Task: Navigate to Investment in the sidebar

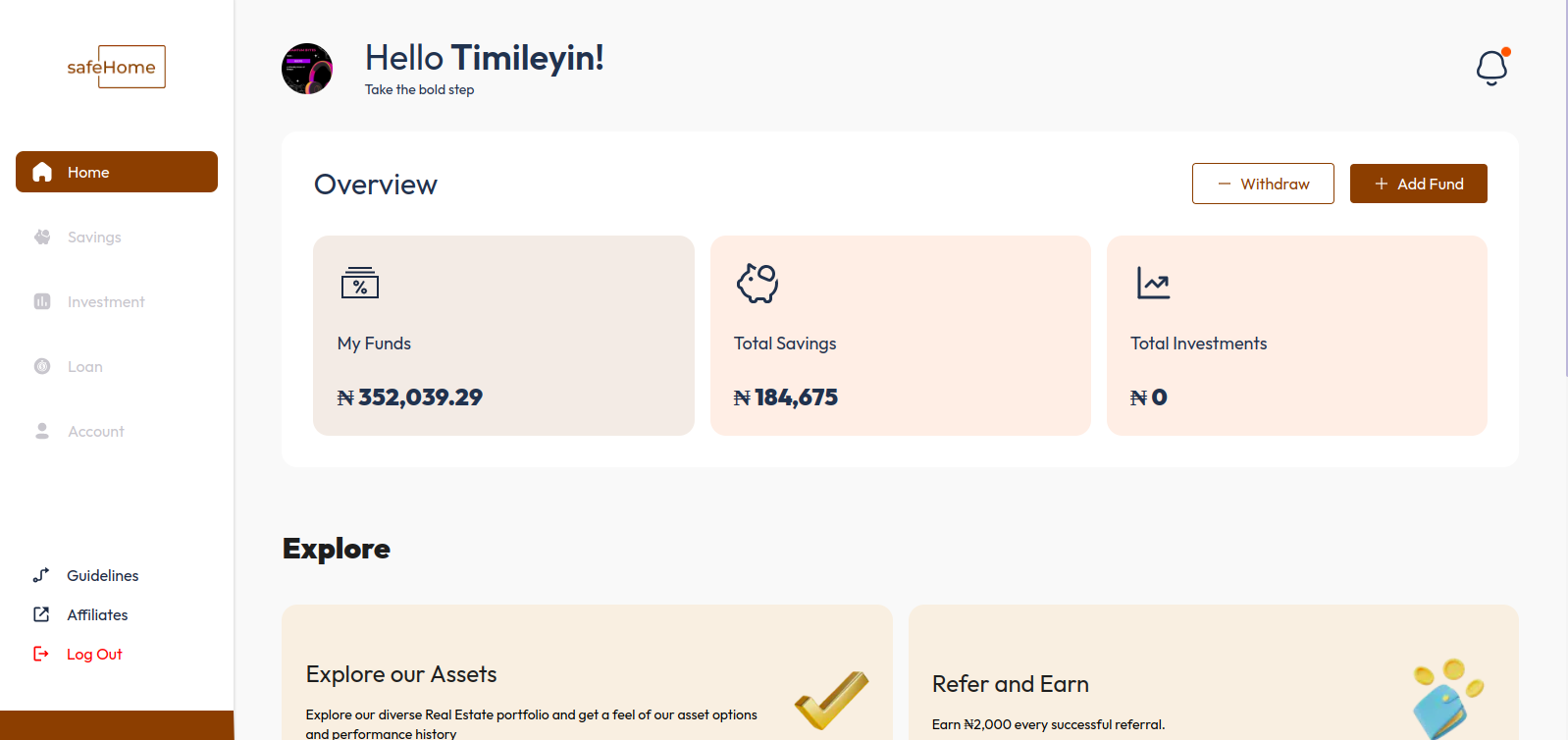Action: (105, 301)
